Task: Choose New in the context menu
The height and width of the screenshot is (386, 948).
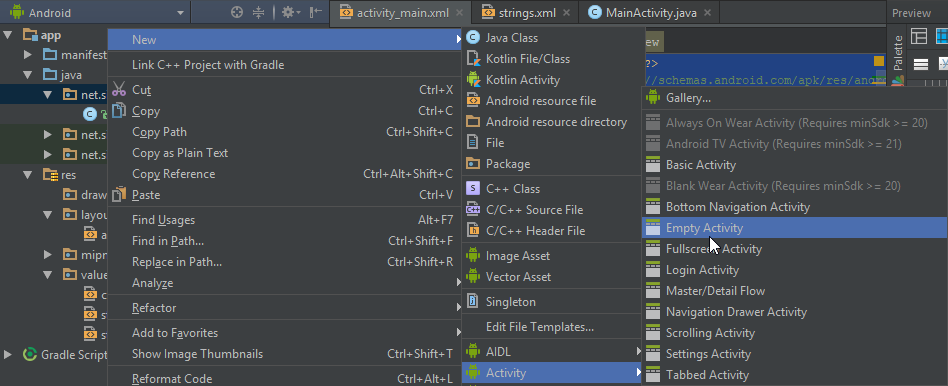Action: point(285,40)
